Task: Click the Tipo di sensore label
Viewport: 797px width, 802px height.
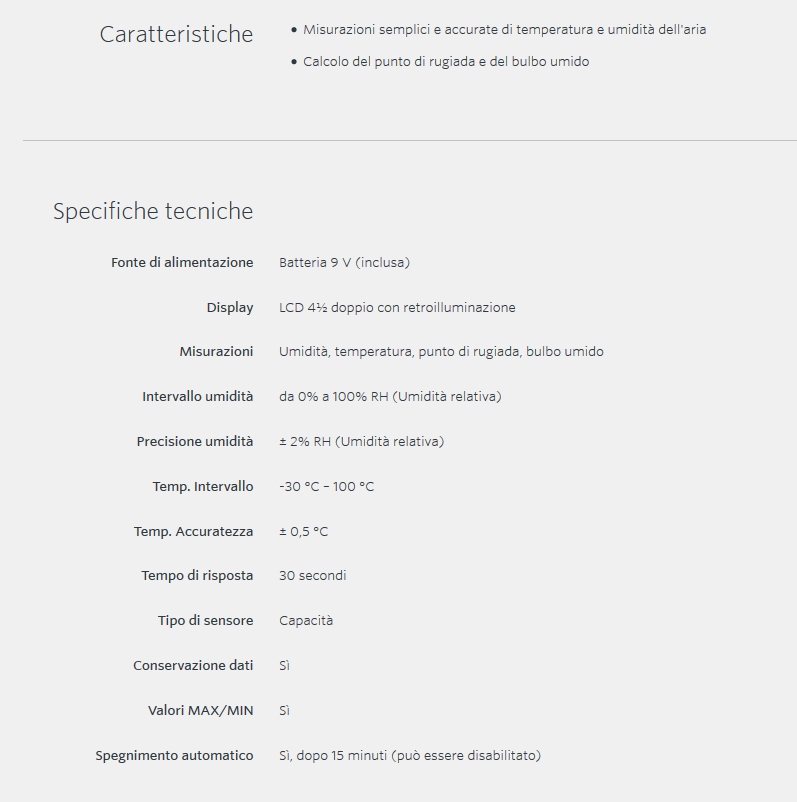Action: (205, 621)
